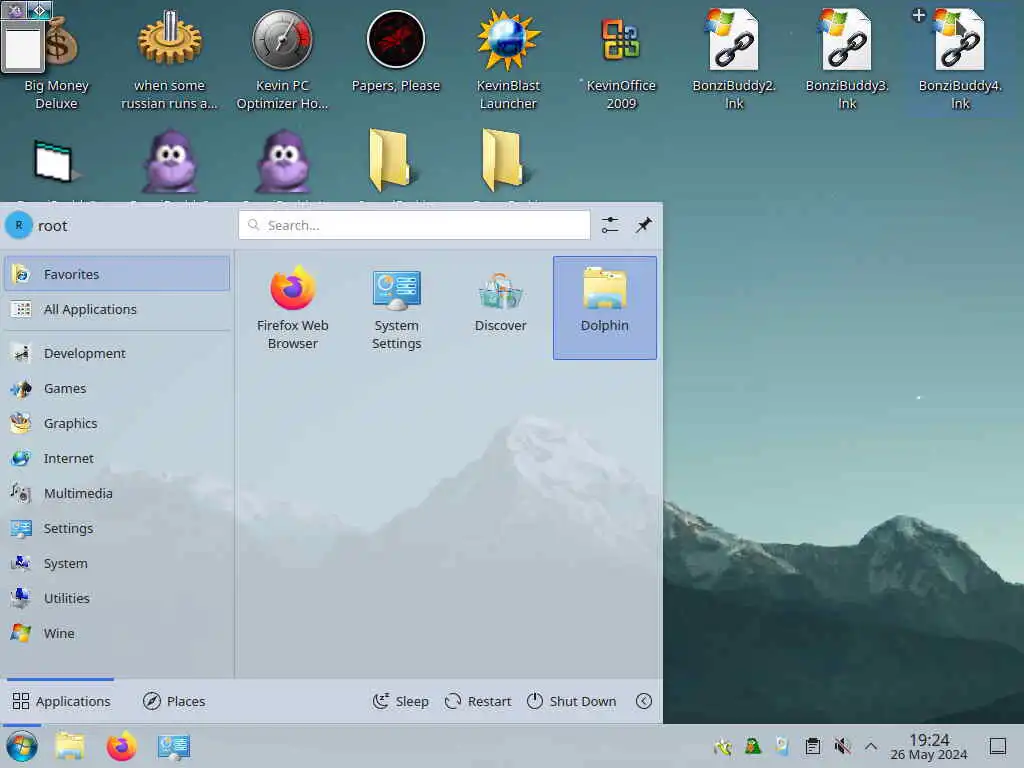Open the Graphics category

[x=117, y=423]
